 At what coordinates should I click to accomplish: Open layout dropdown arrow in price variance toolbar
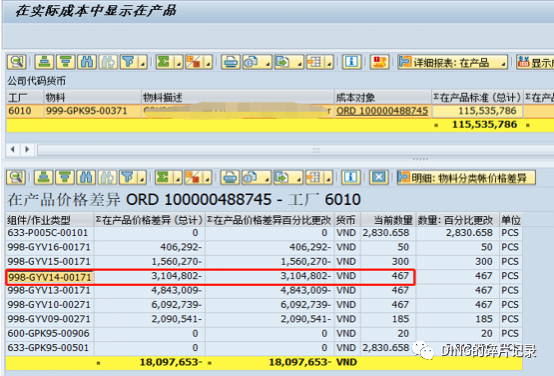point(329,178)
